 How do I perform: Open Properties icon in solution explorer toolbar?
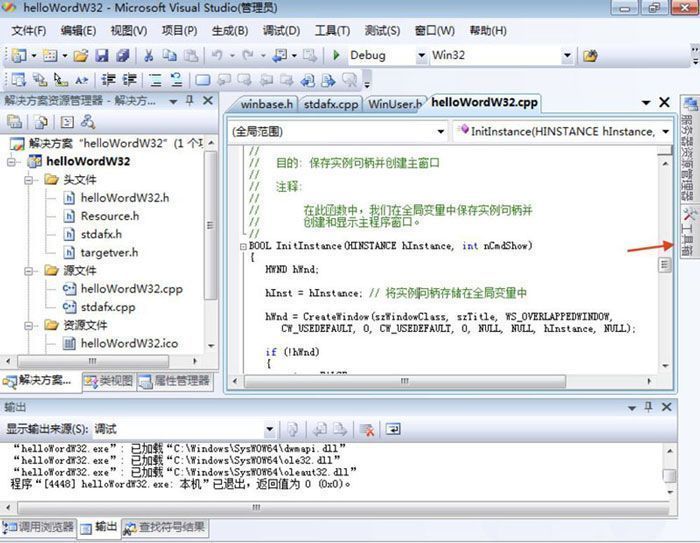pyautogui.click(x=14, y=121)
